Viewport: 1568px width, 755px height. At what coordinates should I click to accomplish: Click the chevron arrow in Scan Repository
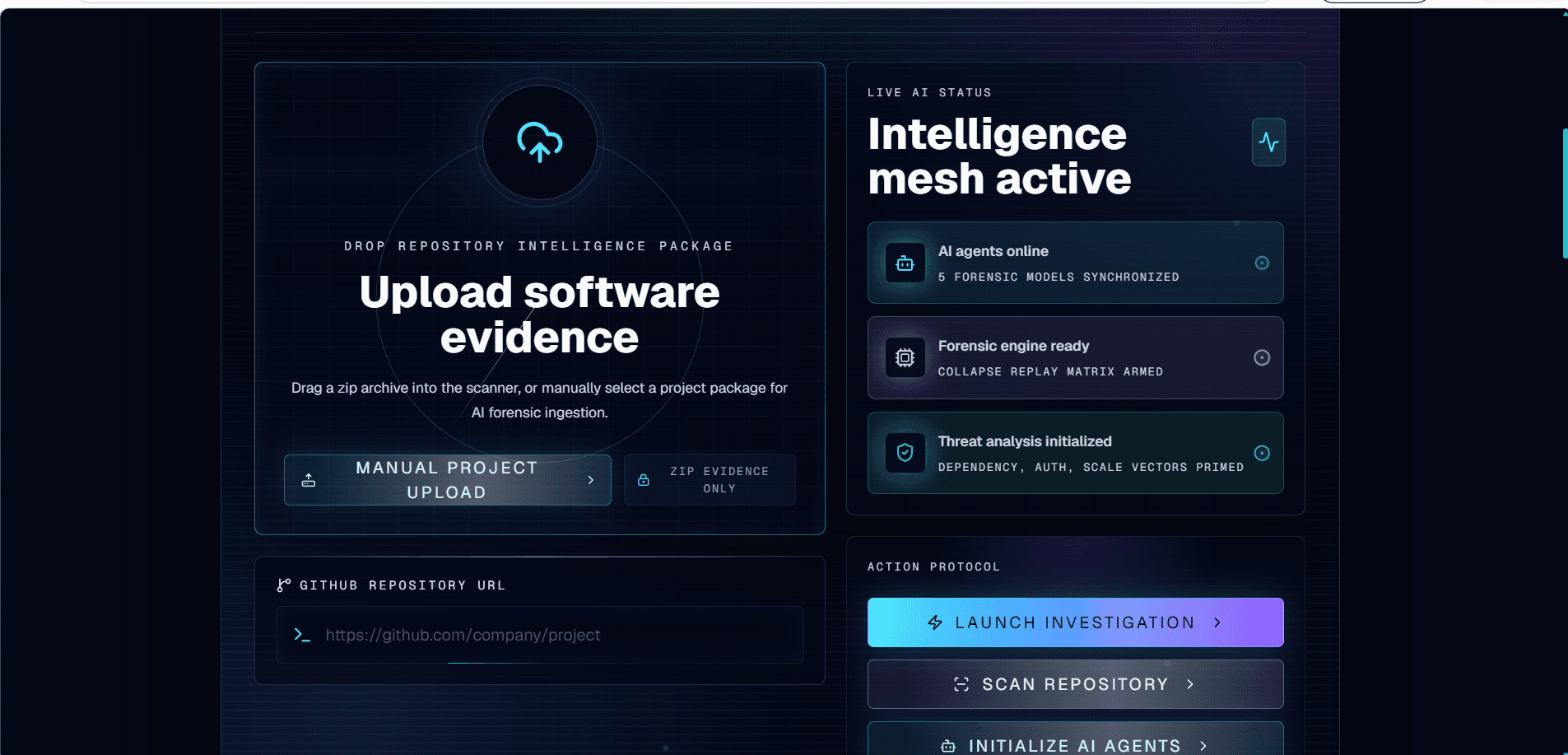coord(1190,684)
